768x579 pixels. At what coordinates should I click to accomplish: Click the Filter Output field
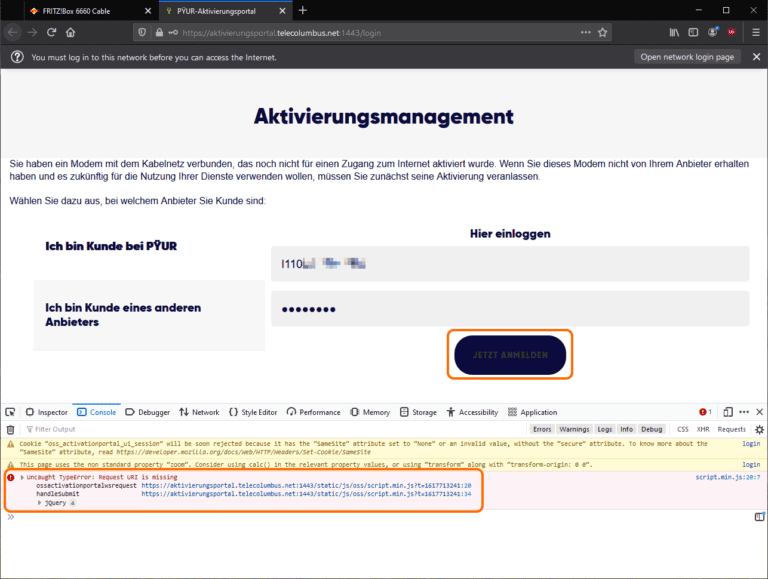click(274, 429)
